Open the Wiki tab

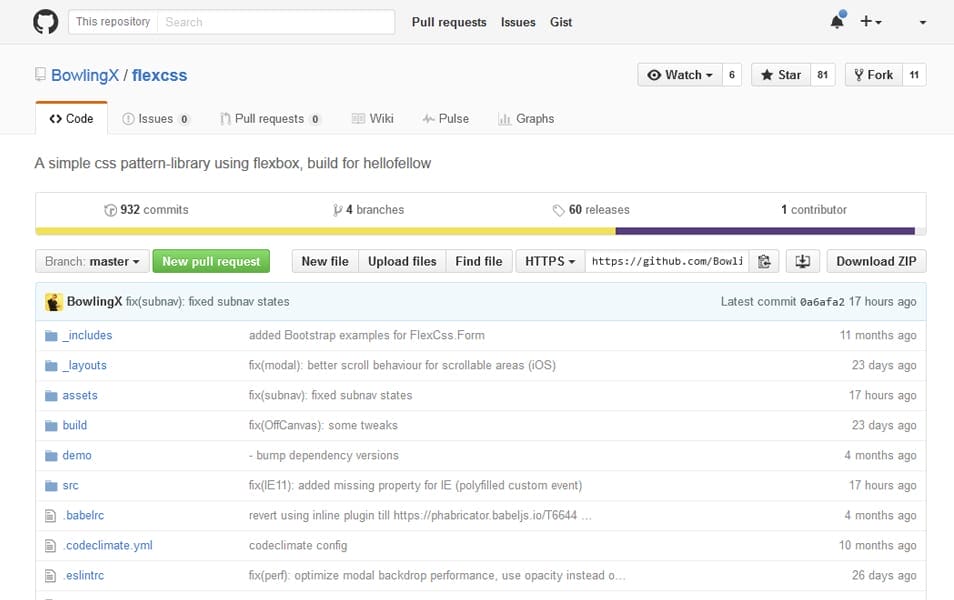[x=372, y=119]
